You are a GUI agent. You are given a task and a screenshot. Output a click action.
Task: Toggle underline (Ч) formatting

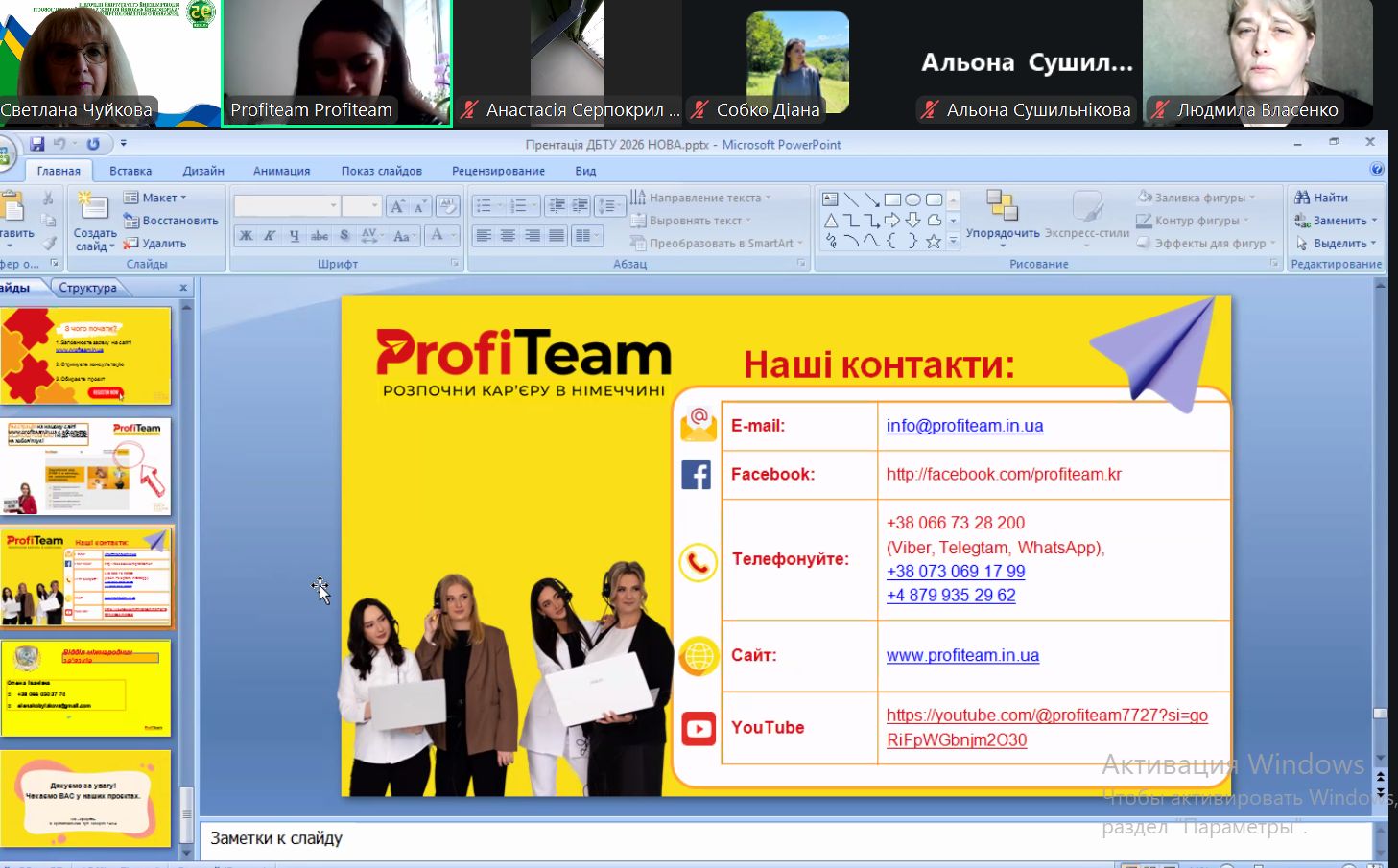[294, 235]
